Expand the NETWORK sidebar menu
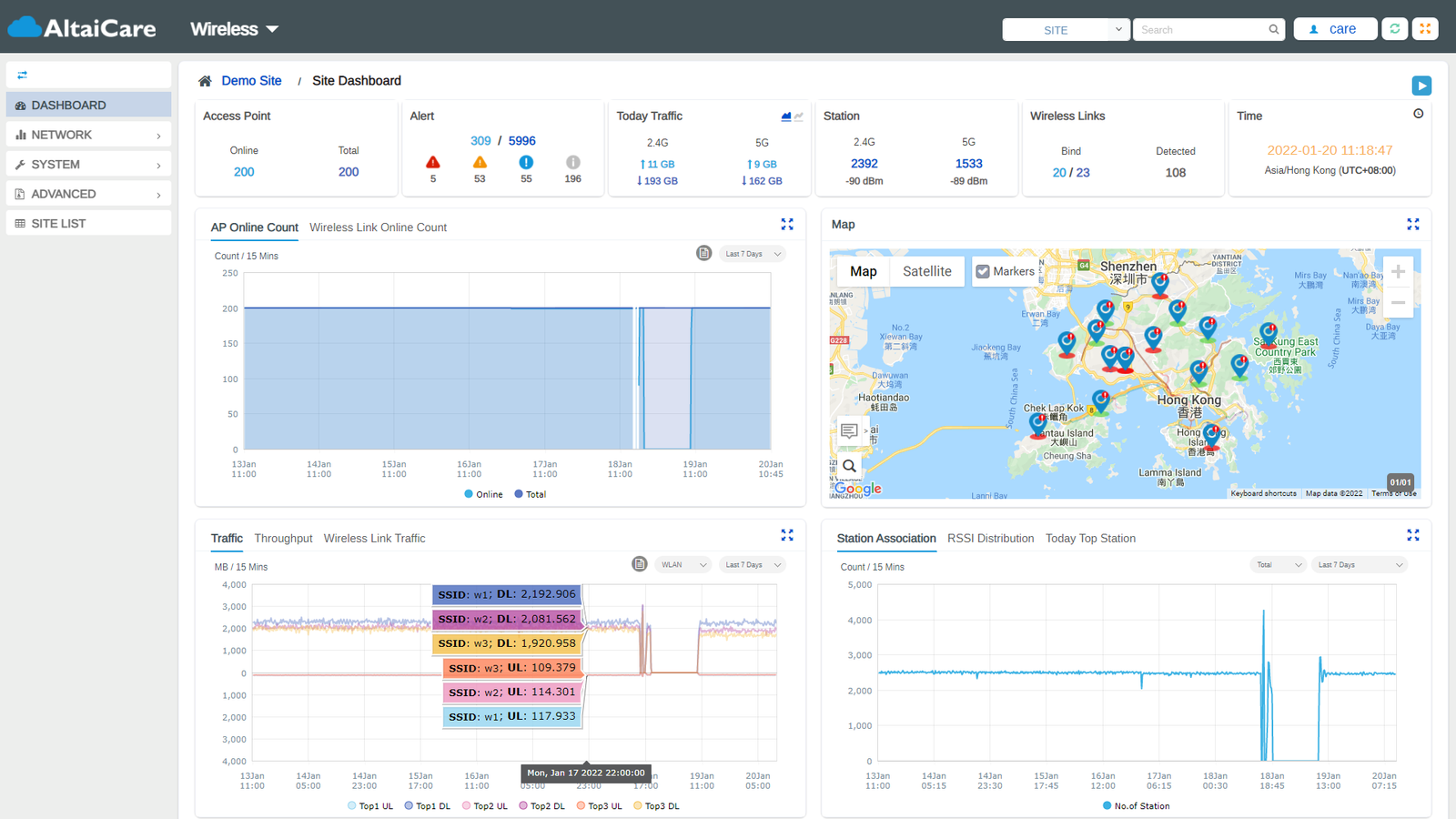Screen dimensions: 1456x819 coord(88,135)
